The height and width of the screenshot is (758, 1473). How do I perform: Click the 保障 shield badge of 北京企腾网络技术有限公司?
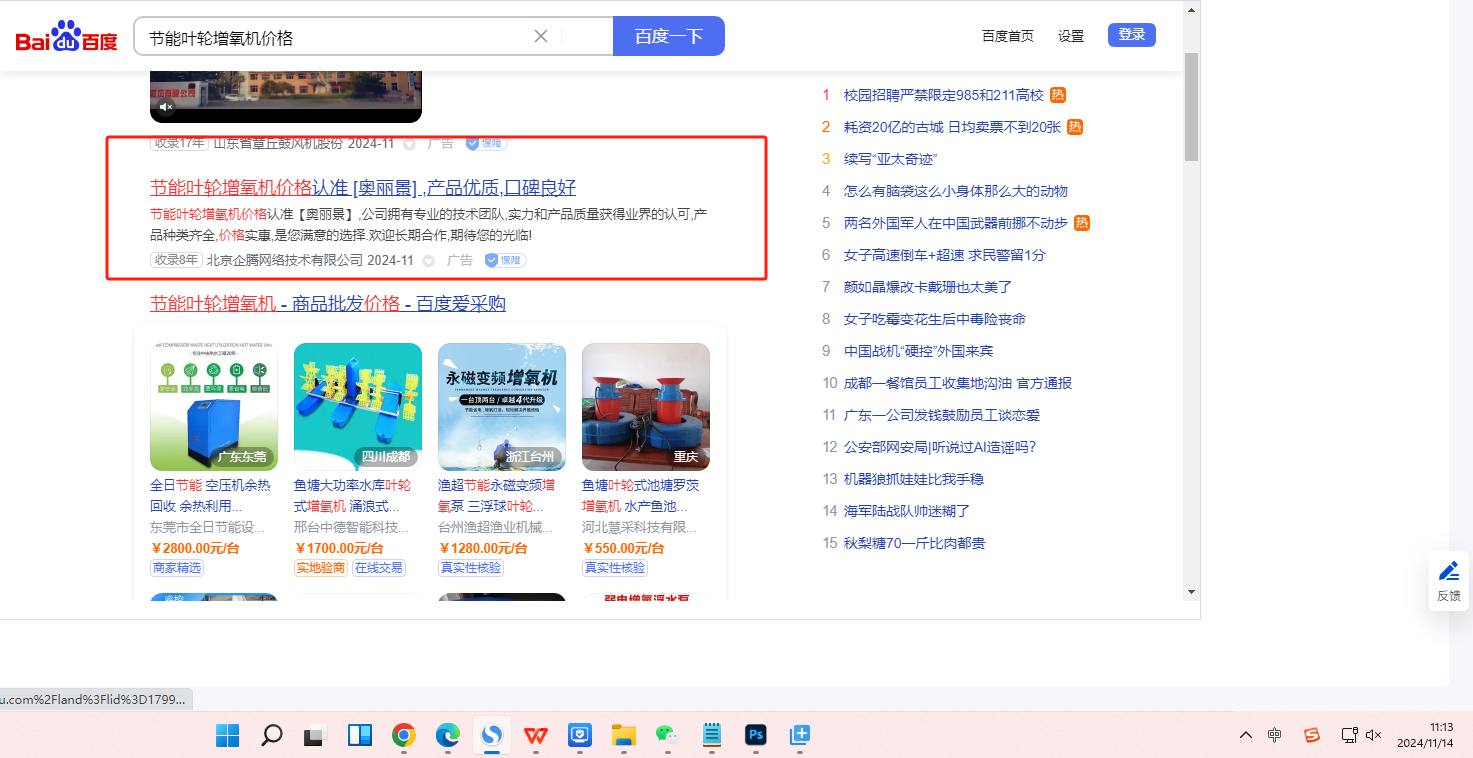tap(506, 261)
